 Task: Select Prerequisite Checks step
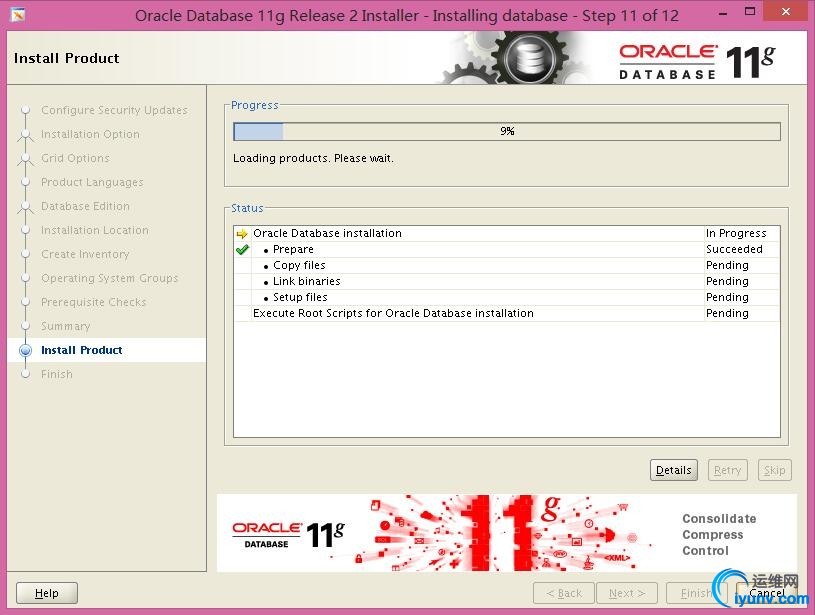click(x=94, y=302)
